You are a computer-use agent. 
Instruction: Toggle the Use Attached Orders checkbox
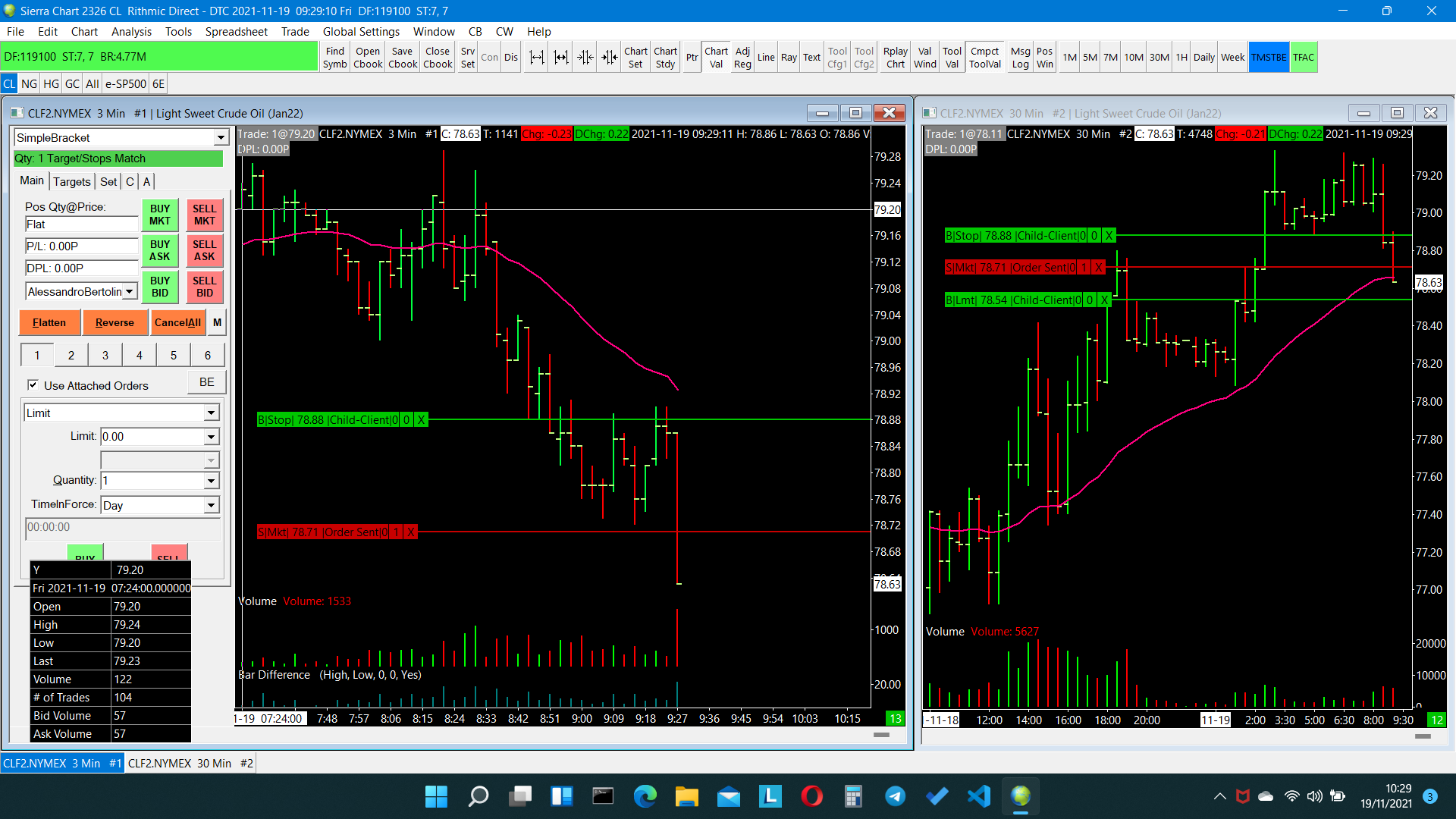(x=33, y=385)
